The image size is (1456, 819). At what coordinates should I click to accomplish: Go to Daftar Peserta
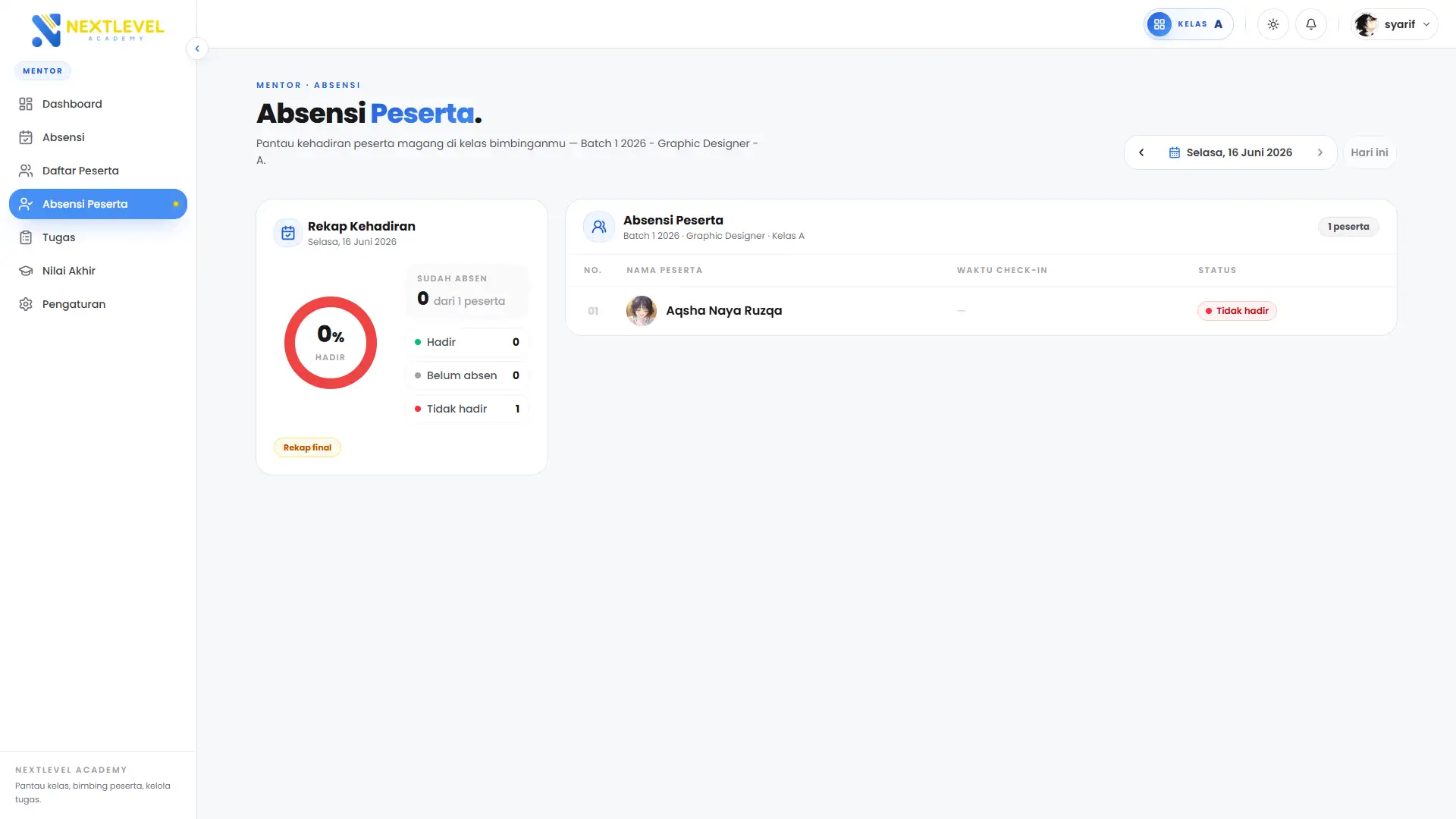pos(98,171)
